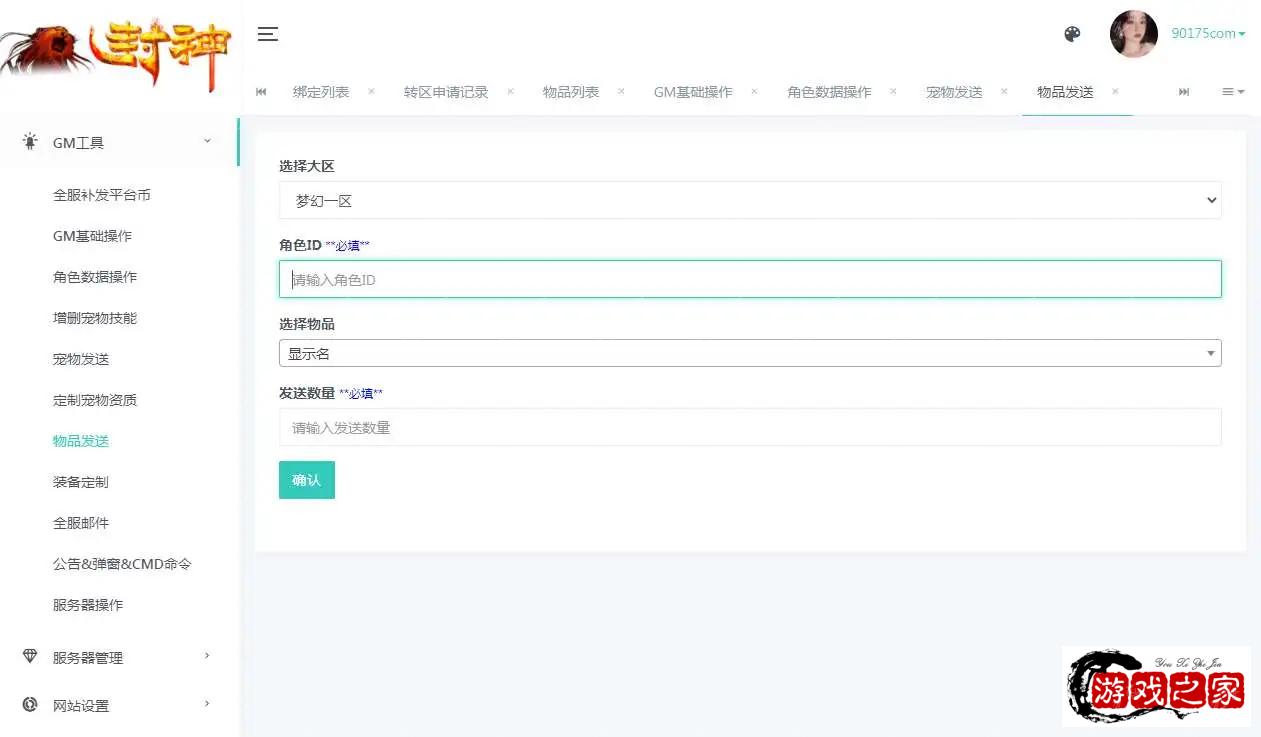Image resolution: width=1261 pixels, height=737 pixels.
Task: Open the theme color palette icon
Action: click(x=1072, y=34)
